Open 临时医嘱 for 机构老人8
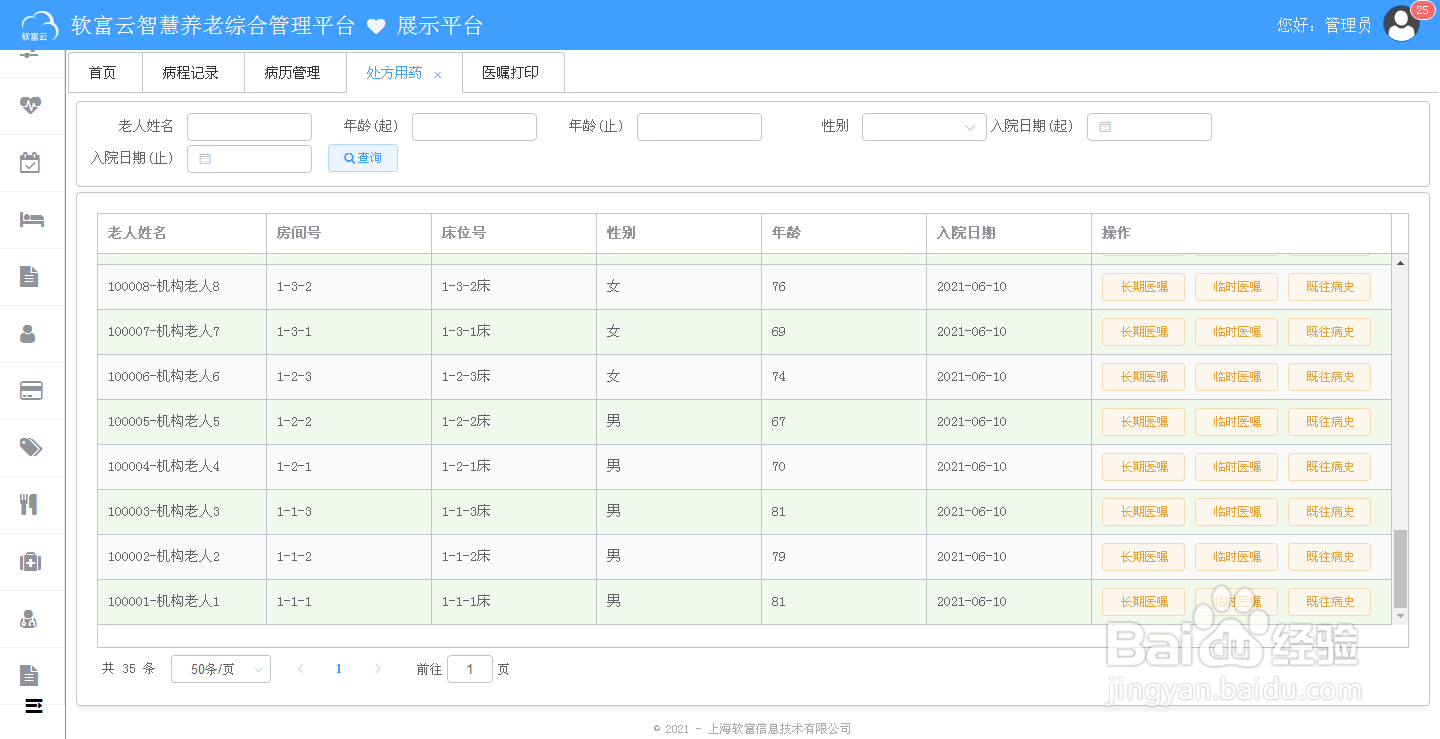The image size is (1440, 739). click(x=1236, y=287)
